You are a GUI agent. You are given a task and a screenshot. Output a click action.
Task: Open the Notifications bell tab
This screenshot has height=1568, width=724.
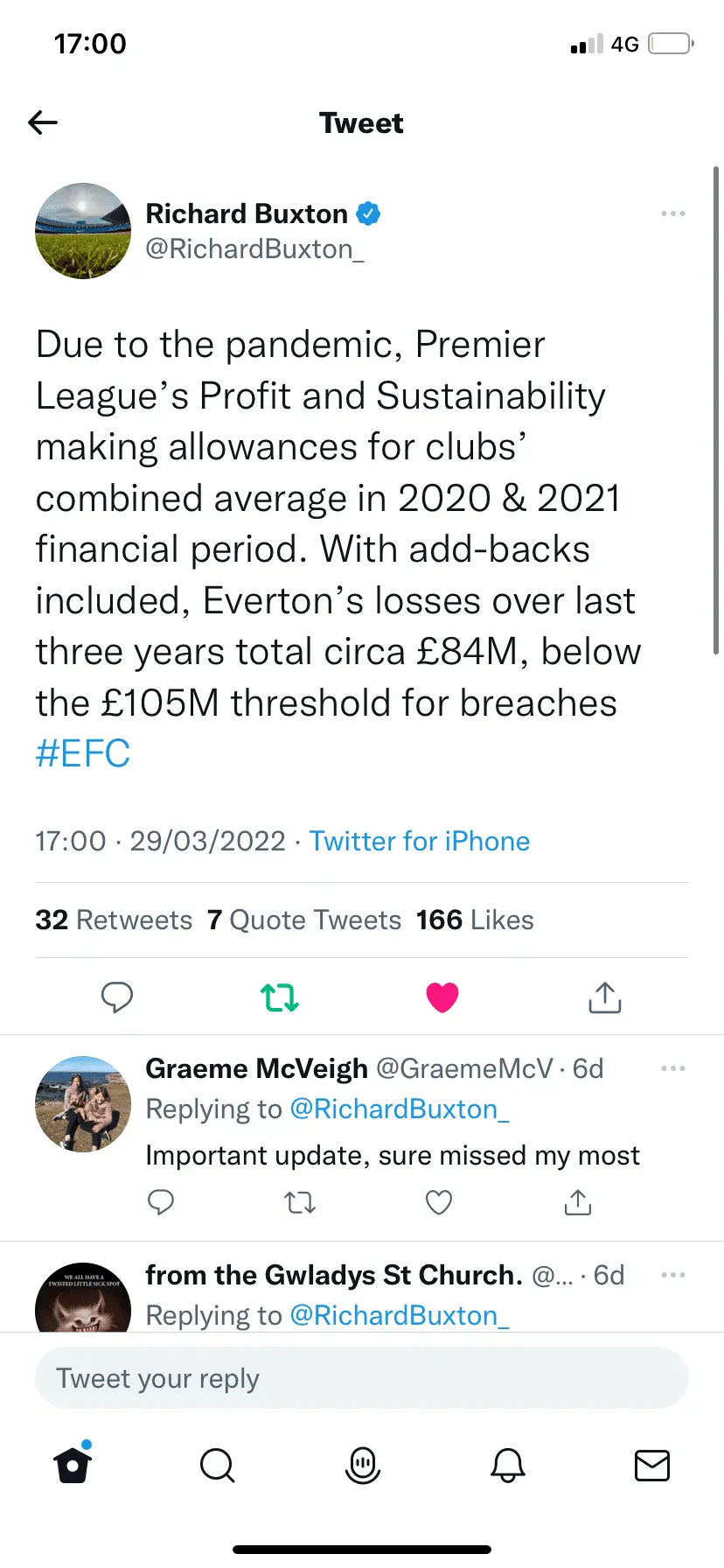point(508,1465)
